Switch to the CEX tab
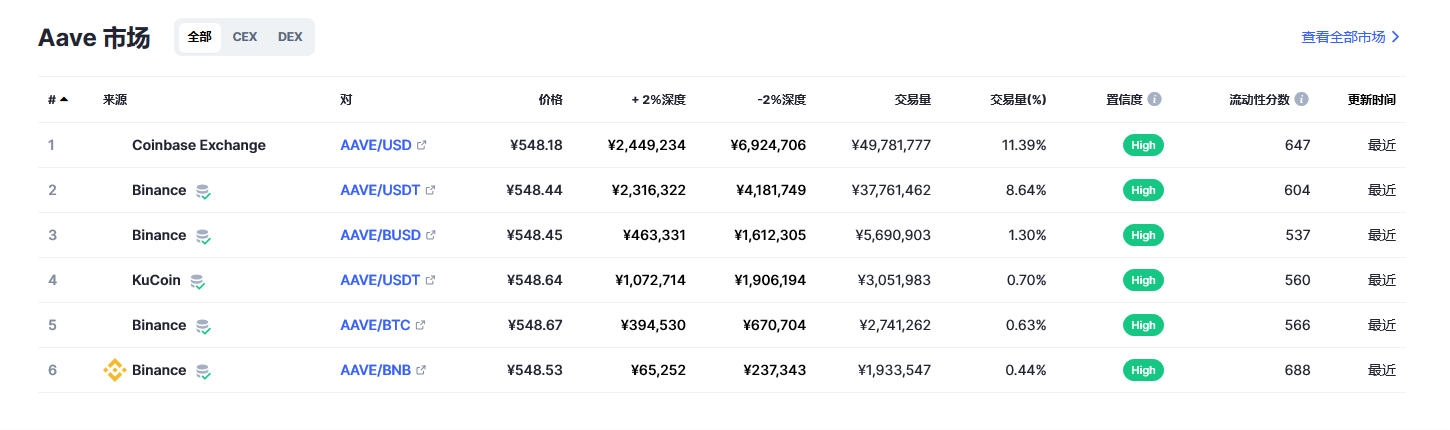The width and height of the screenshot is (1450, 430). (x=245, y=37)
